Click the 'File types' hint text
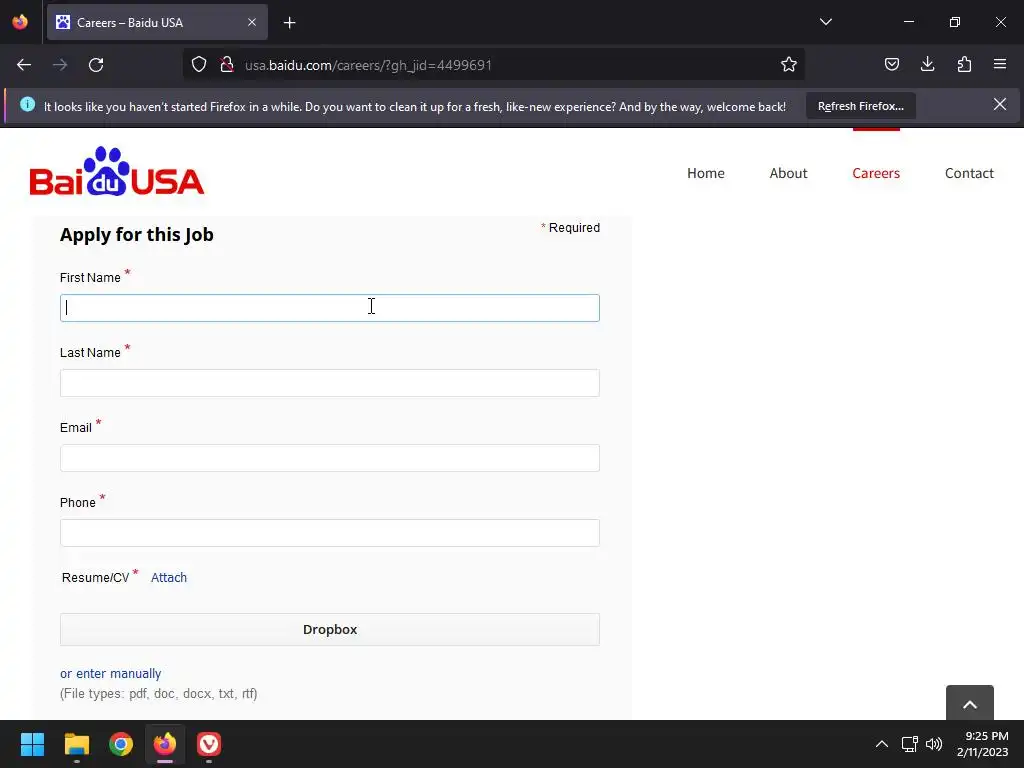 click(159, 694)
